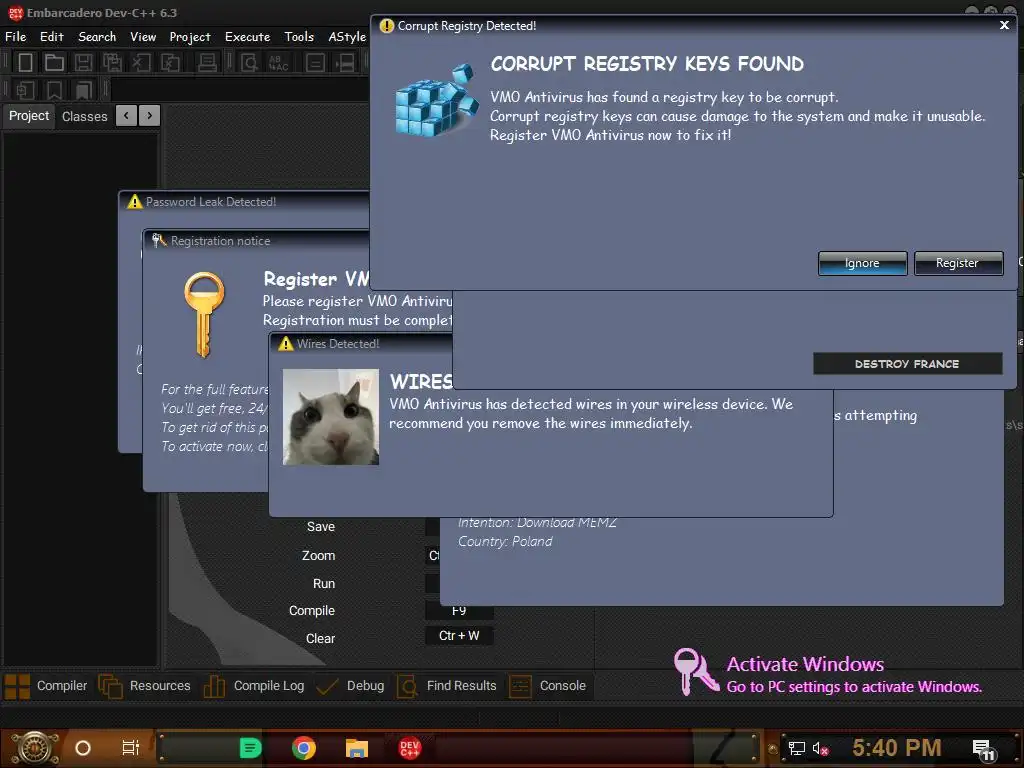Click the Close file toolbar icon
Screen dimensions: 1024x768
[141, 63]
